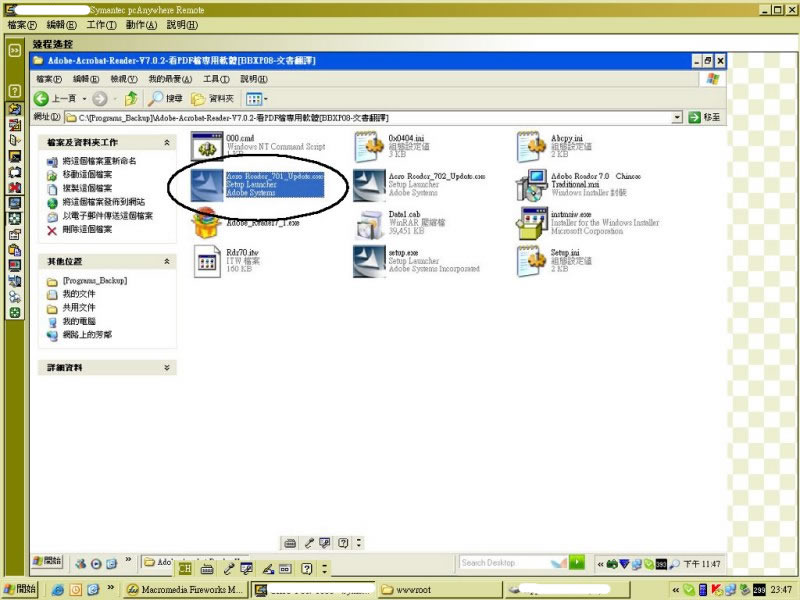Select the Rdr70.itw file icon
This screenshot has height=600, width=800.
[x=207, y=261]
